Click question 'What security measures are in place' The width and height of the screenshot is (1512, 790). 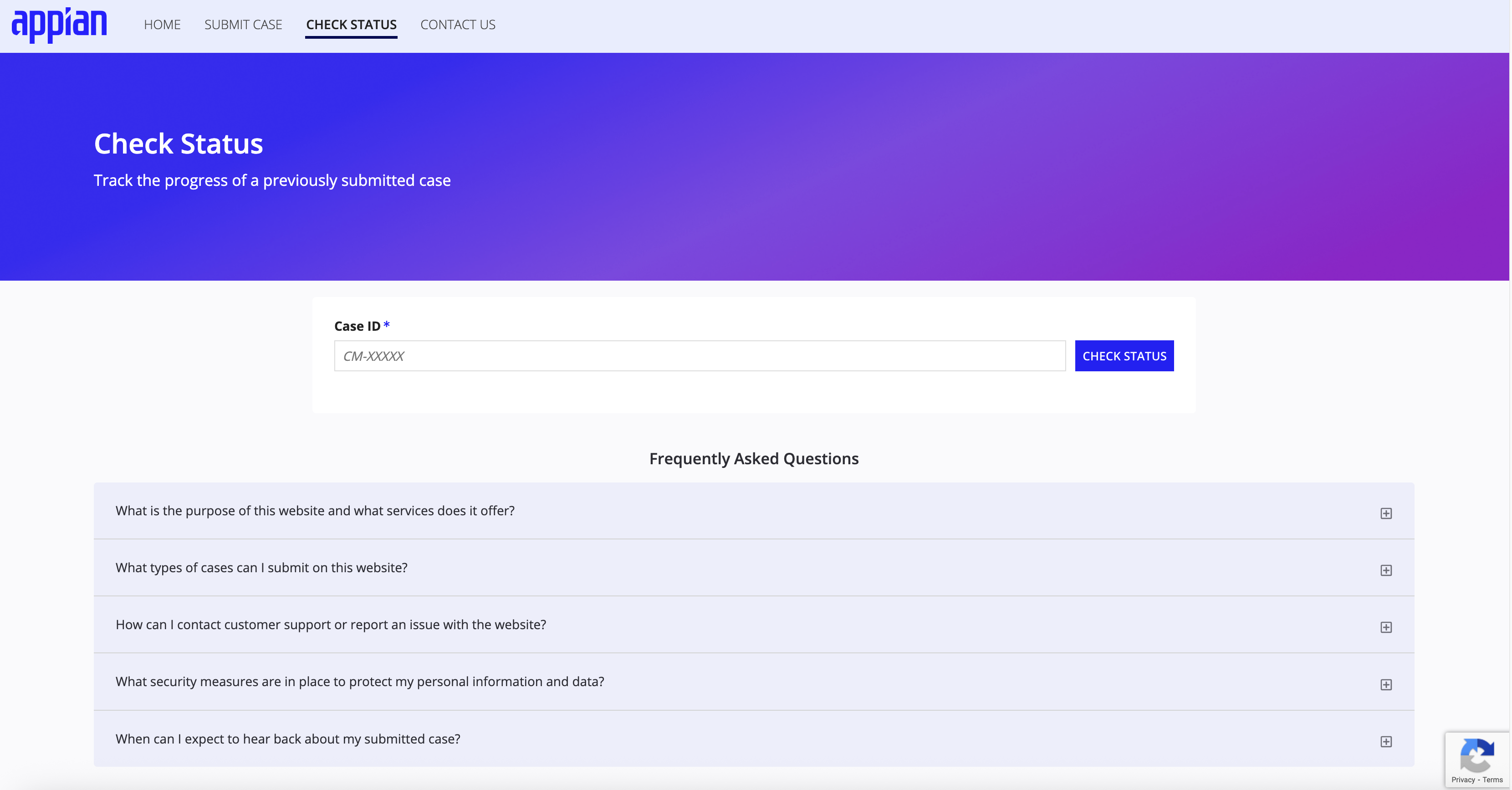click(x=359, y=682)
